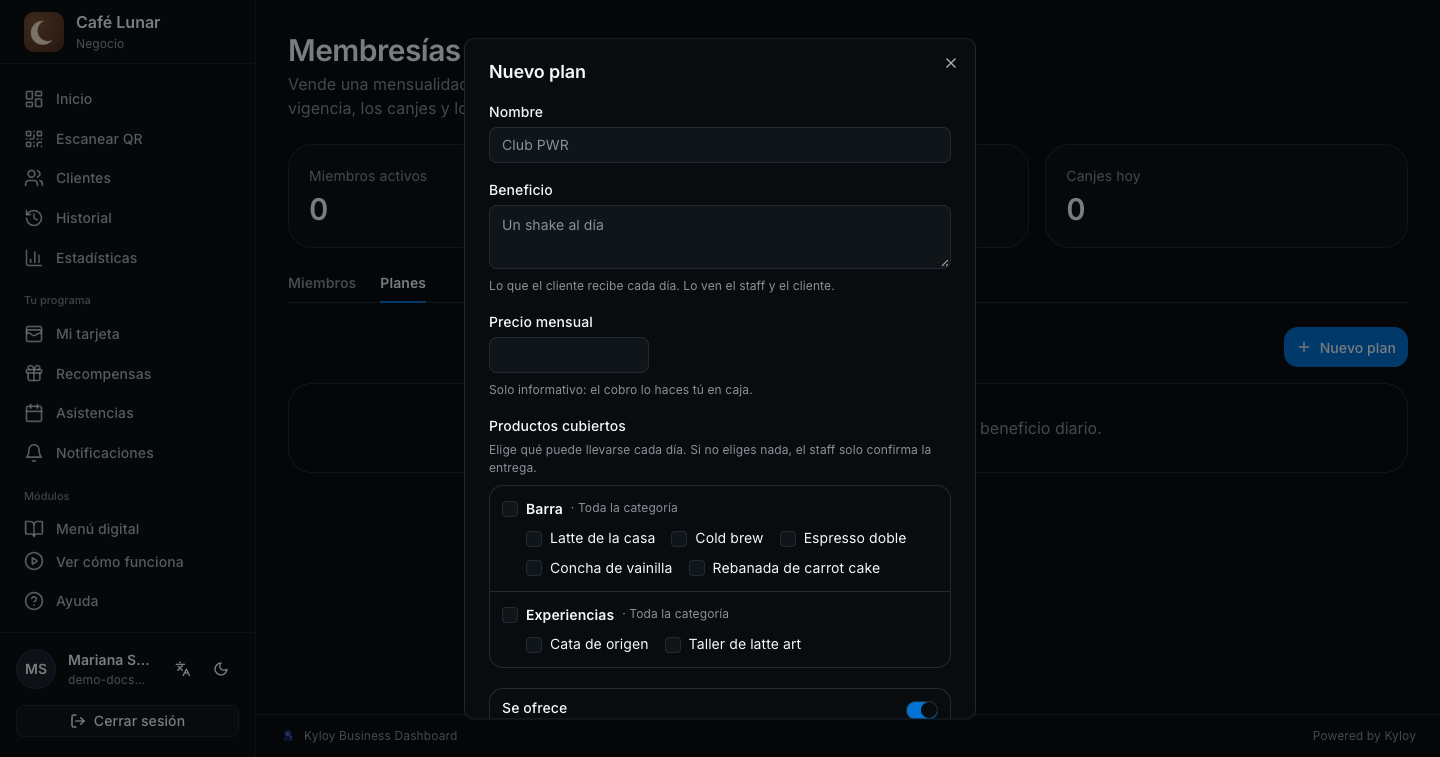The height and width of the screenshot is (757, 1440).
Task: Select Rebanada de carrot cake checkbox
Action: tap(697, 569)
